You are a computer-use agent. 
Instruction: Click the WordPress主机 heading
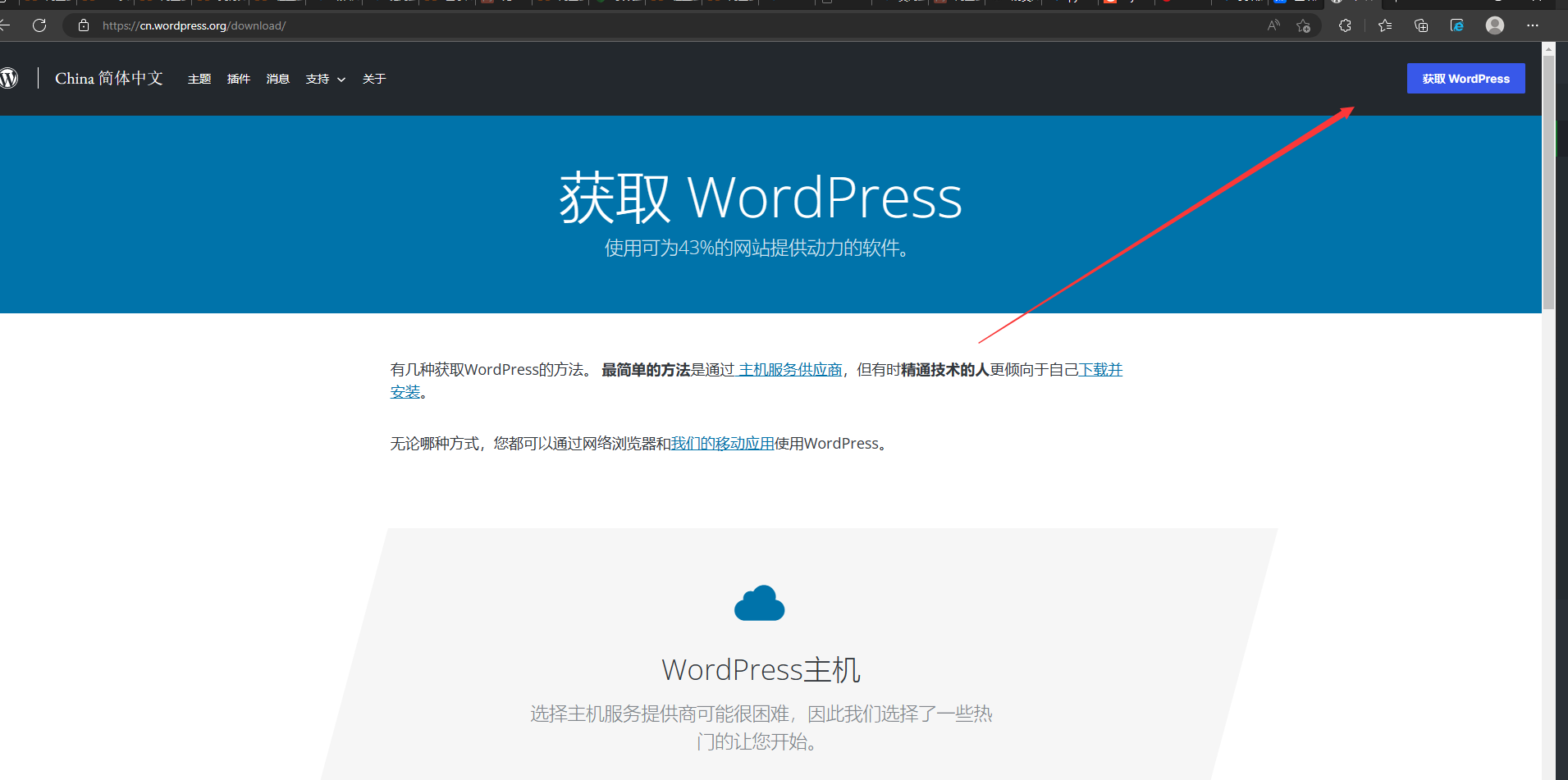761,669
